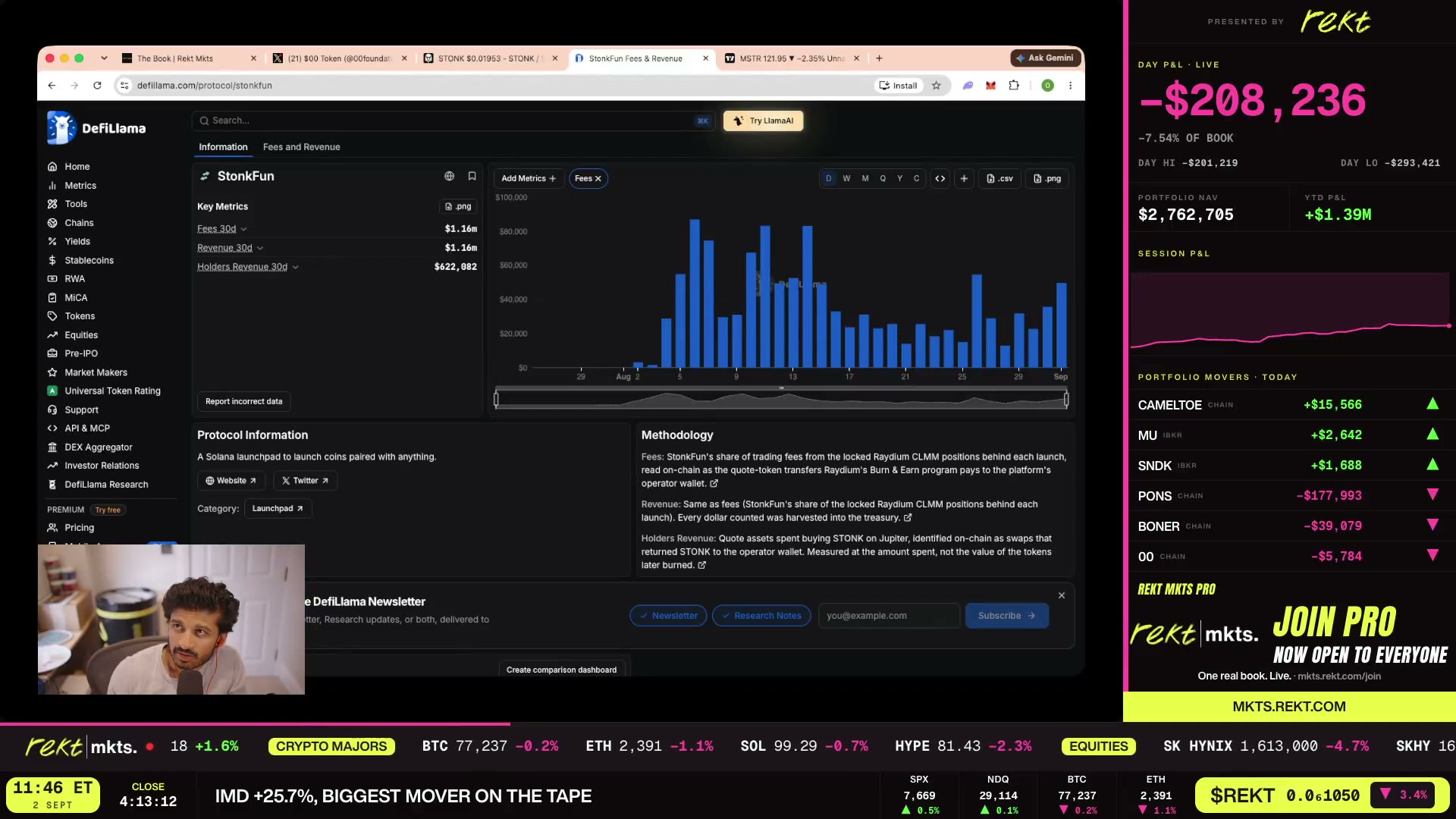Click the plus icon beside embed button
Image resolution: width=1456 pixels, height=819 pixels.
(x=964, y=179)
